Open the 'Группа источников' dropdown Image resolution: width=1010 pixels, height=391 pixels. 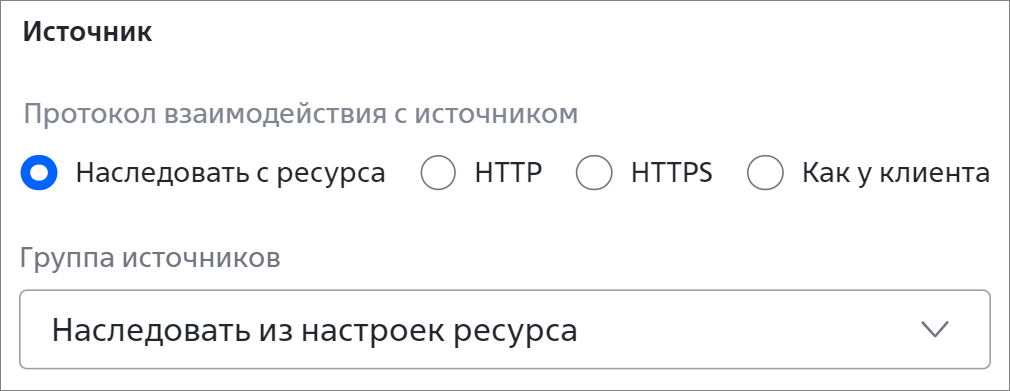pyautogui.click(x=504, y=329)
